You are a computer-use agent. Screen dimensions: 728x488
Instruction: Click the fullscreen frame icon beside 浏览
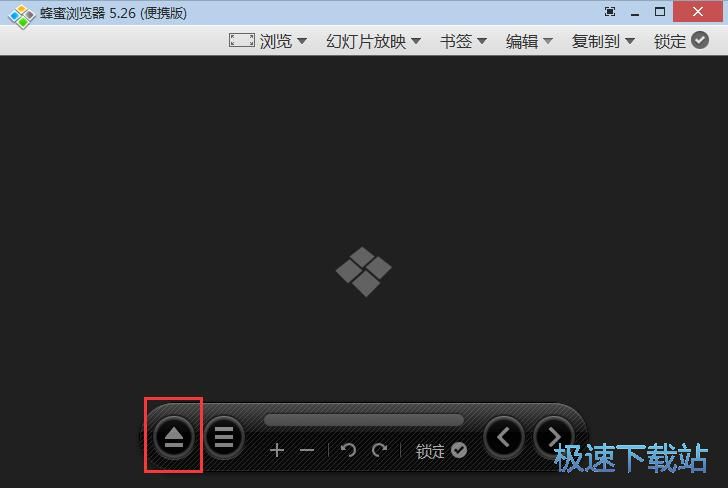241,40
